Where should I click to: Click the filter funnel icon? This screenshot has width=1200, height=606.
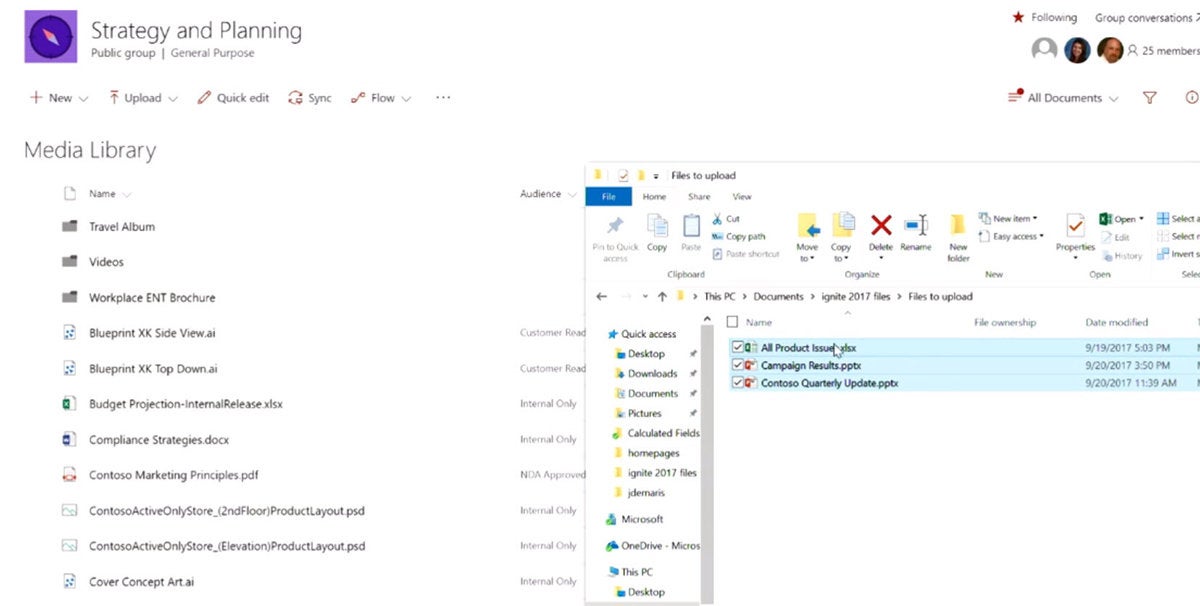click(x=1150, y=98)
